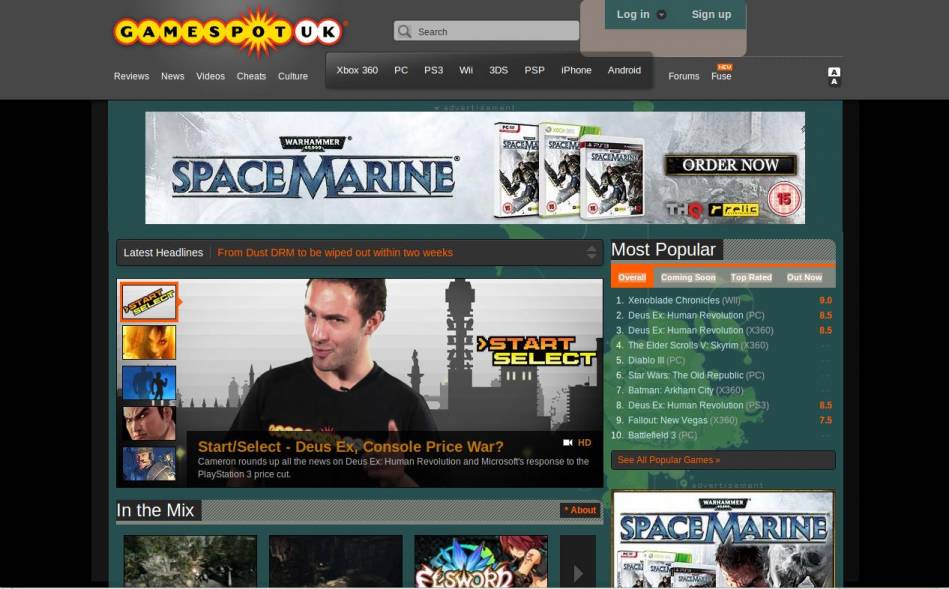Viewport: 949px width, 589px height.
Task: Open Videos section
Action: [211, 76]
